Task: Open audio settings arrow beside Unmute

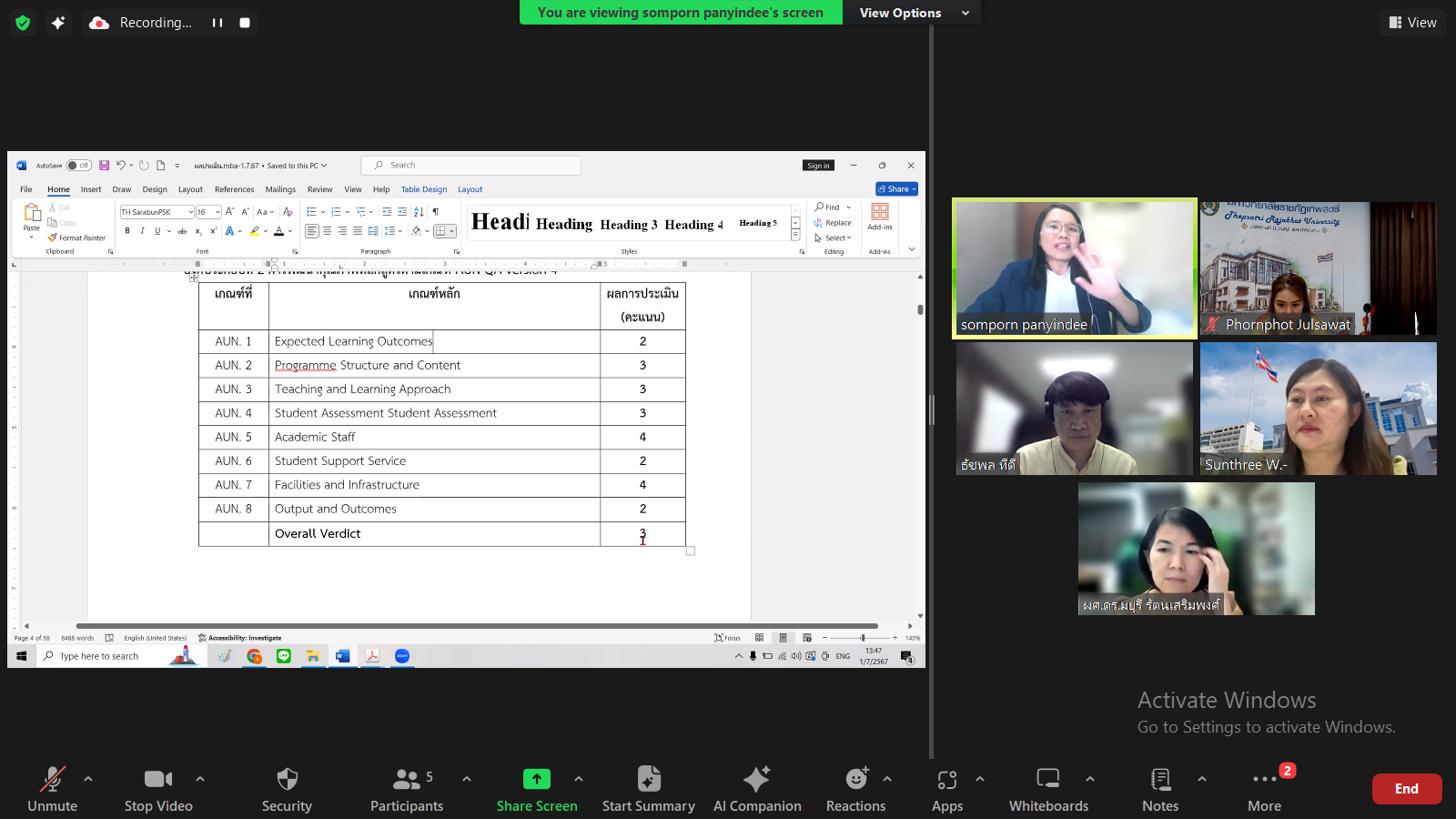Action: [88, 779]
